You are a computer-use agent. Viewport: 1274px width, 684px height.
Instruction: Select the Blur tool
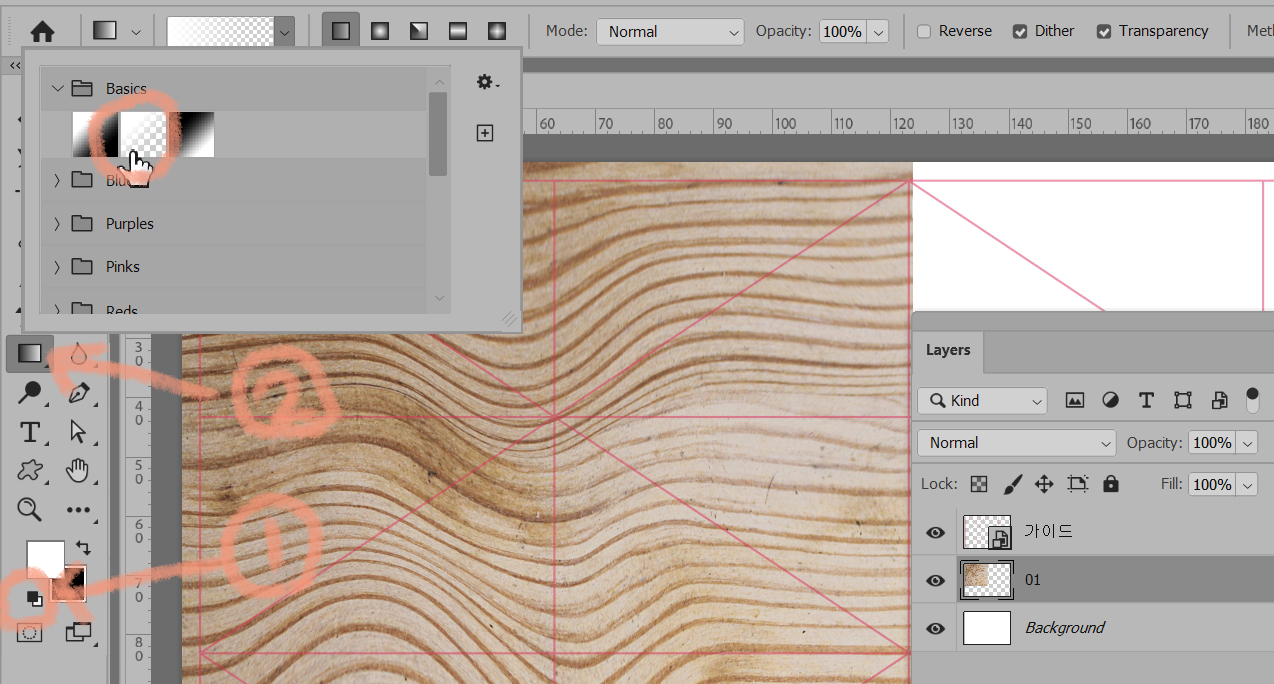[x=78, y=353]
